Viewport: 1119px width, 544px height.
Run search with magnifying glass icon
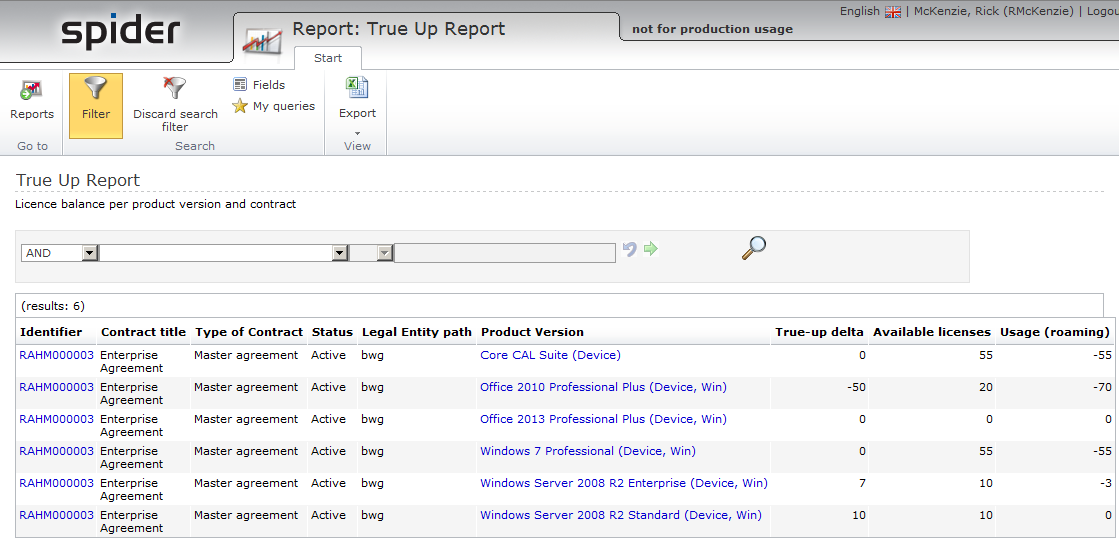tap(754, 248)
